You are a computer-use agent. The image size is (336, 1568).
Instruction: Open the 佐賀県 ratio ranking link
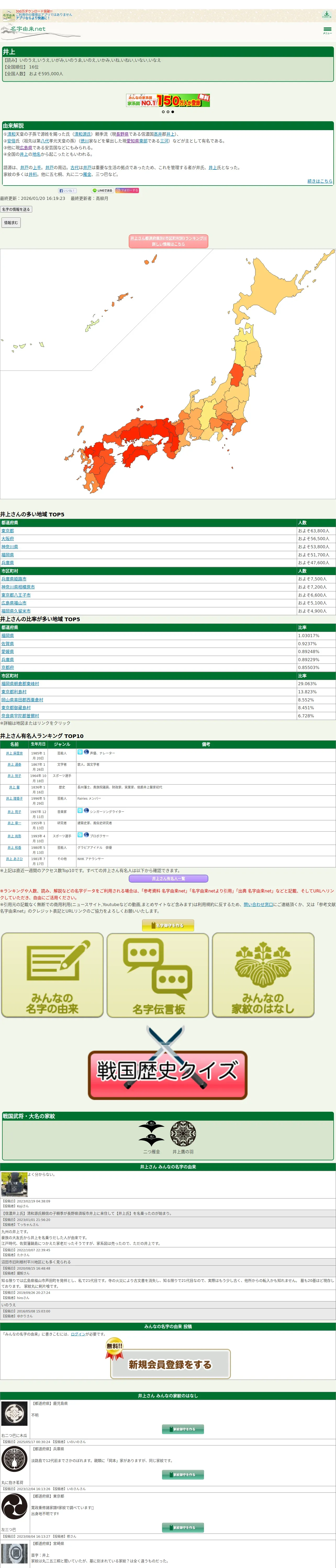7,643
